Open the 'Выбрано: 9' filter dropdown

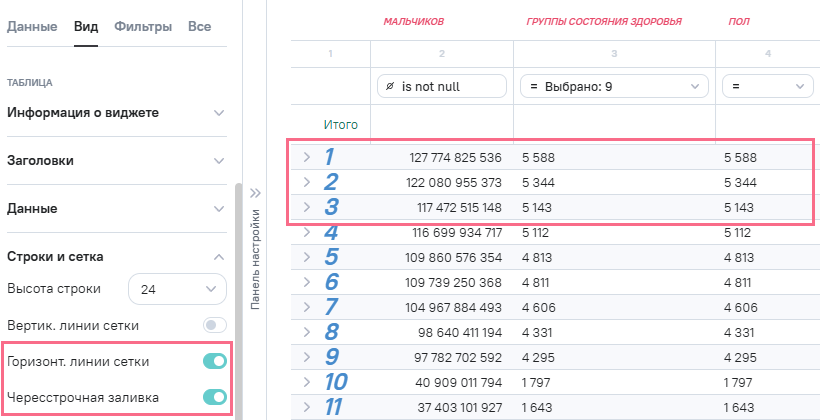[614, 87]
